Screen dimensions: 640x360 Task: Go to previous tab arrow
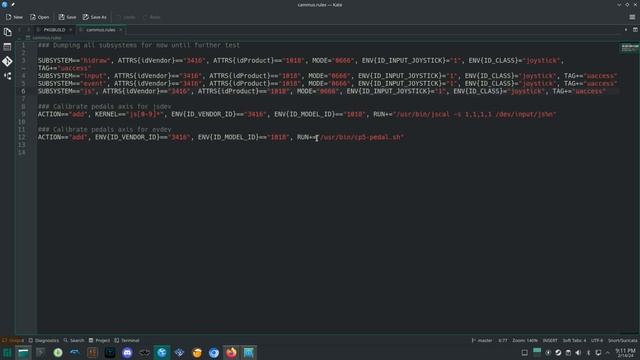coord(19,30)
